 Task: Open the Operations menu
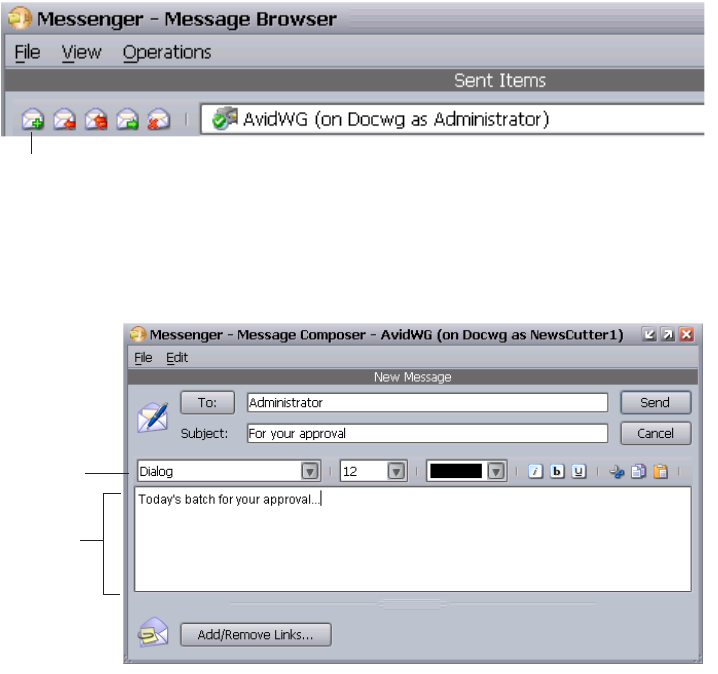click(167, 52)
